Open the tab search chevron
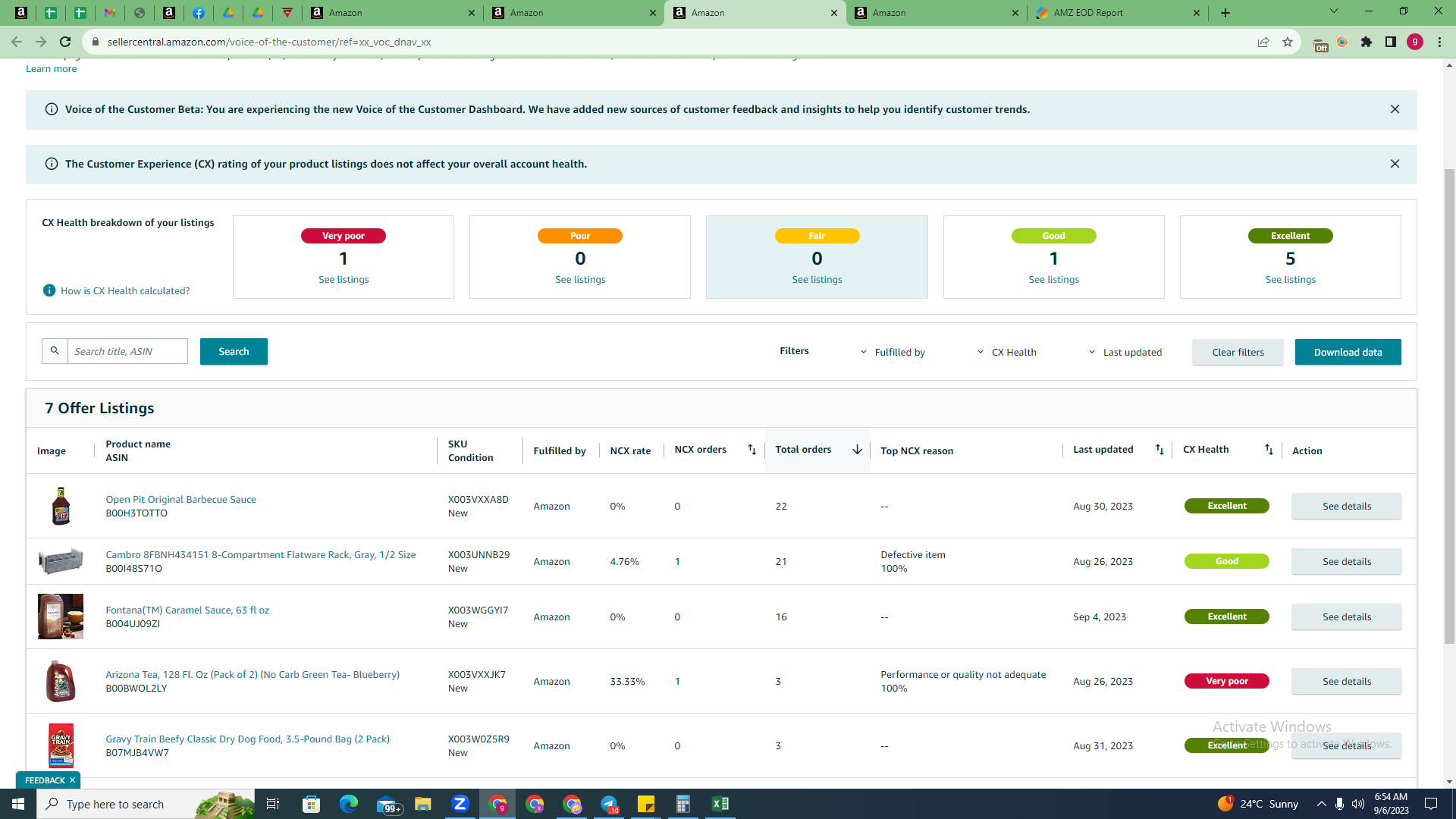Viewport: 1456px width, 819px height. pos(1334,11)
